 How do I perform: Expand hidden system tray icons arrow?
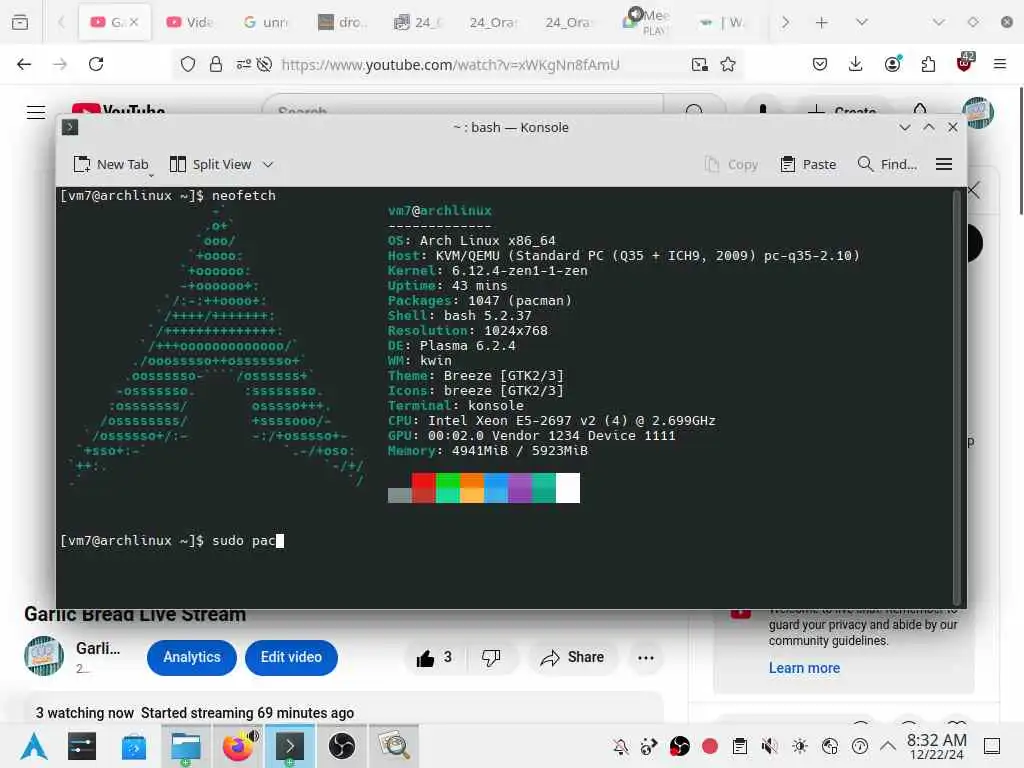(888, 746)
